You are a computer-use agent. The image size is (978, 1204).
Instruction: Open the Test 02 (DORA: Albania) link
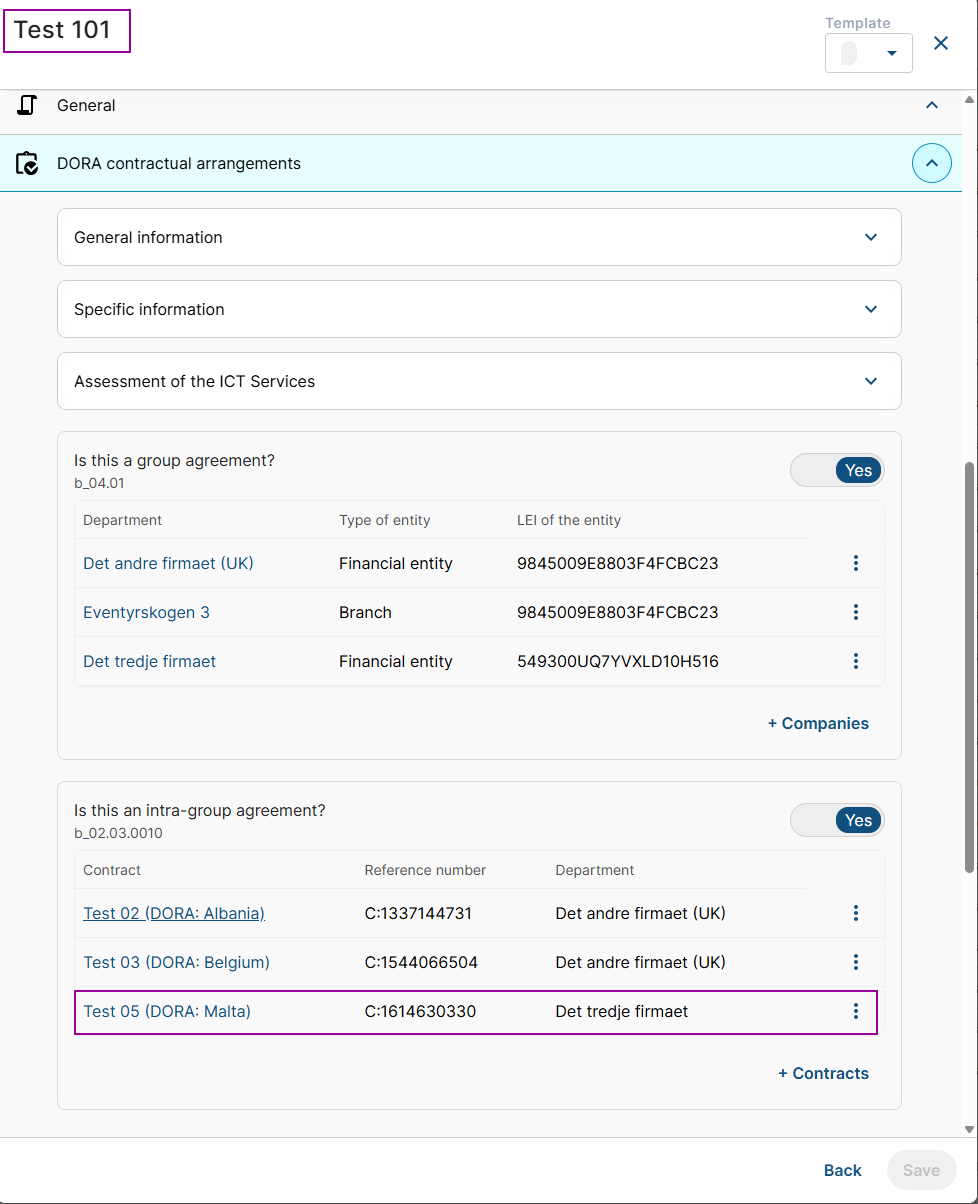pos(174,913)
